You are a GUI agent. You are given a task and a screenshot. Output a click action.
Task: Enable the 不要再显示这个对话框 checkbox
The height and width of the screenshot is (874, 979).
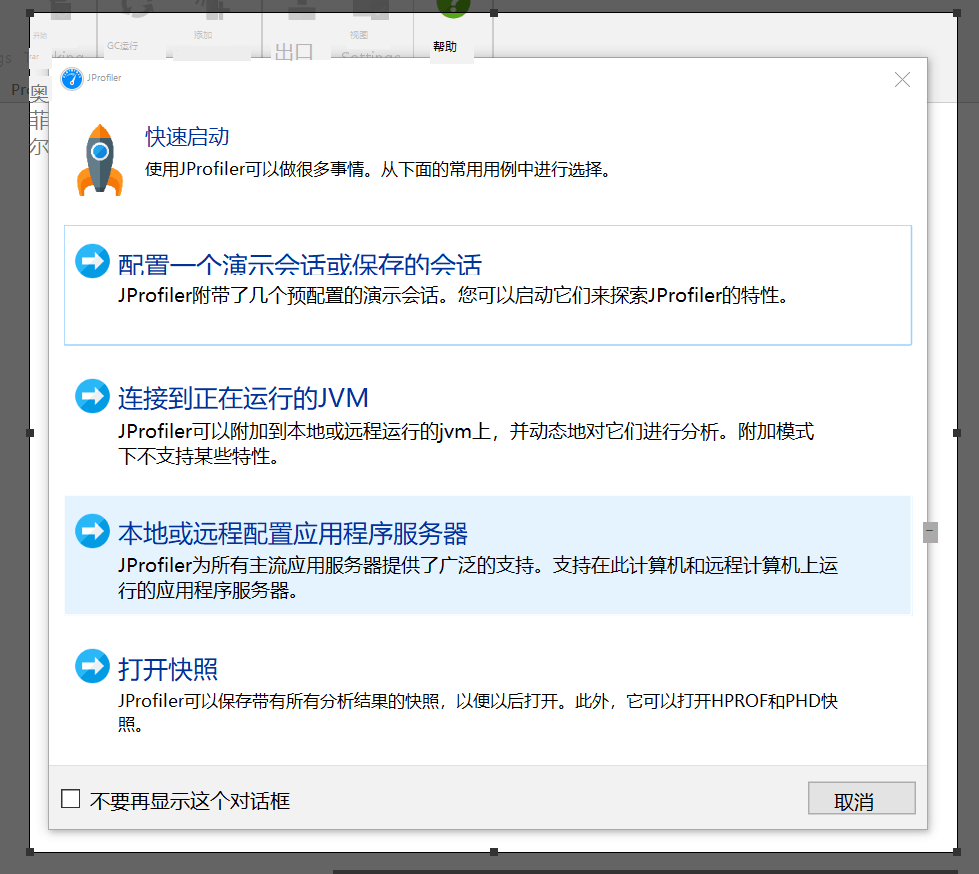[71, 799]
